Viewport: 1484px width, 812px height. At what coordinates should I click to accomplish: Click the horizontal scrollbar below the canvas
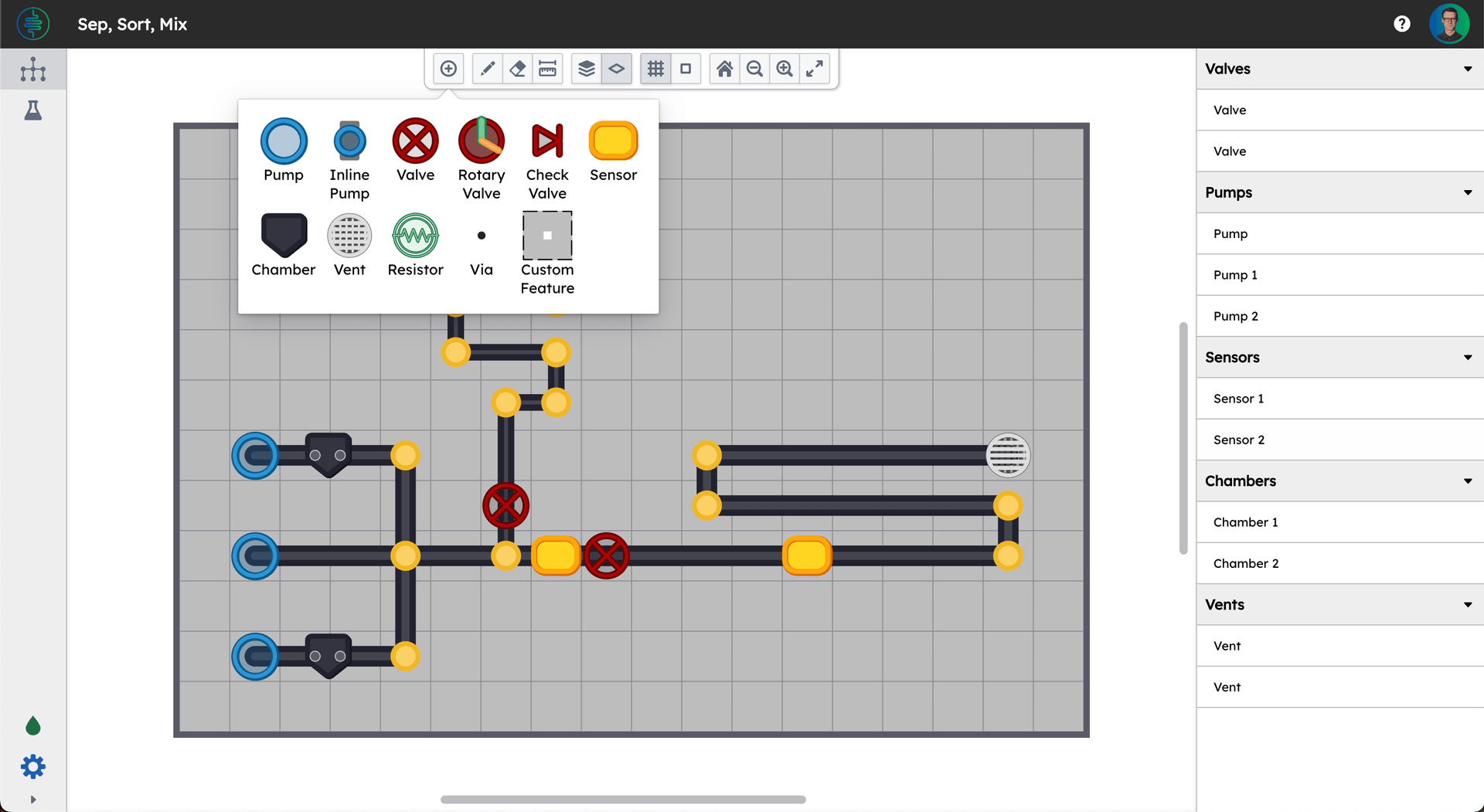point(622,800)
